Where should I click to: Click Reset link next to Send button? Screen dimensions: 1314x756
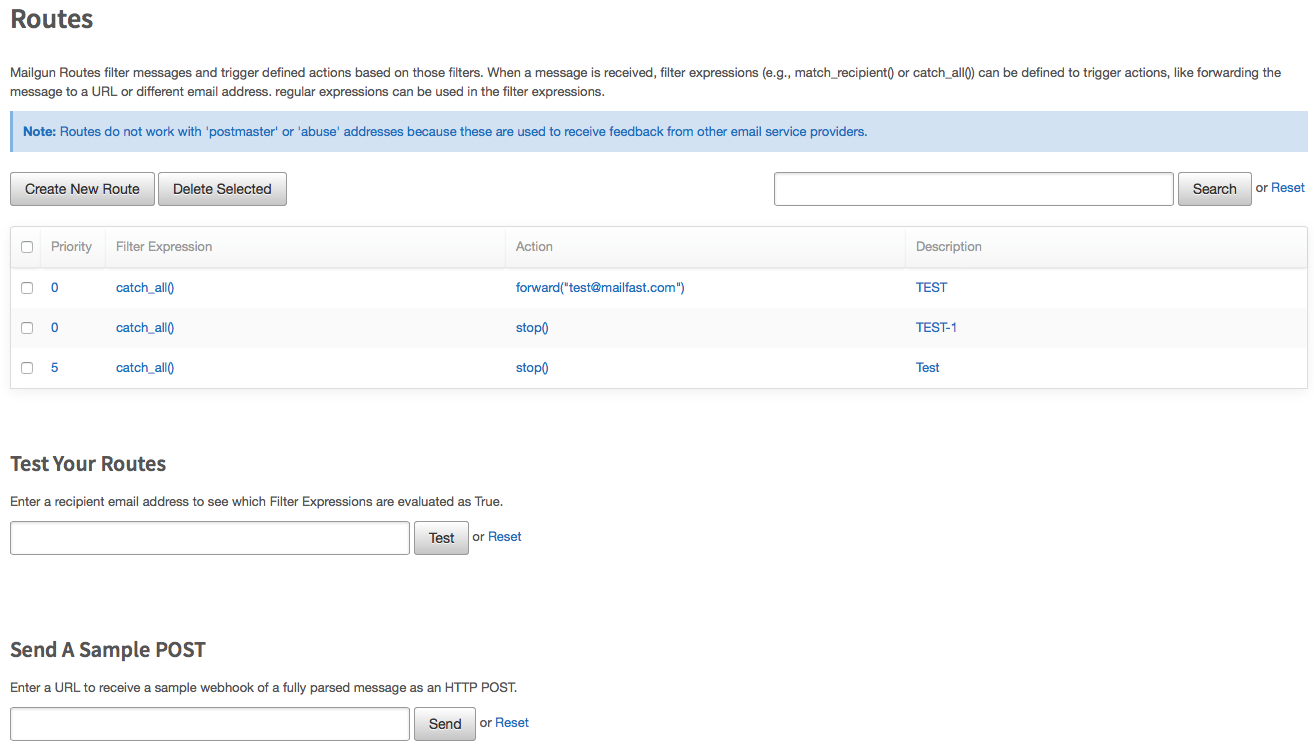point(512,723)
